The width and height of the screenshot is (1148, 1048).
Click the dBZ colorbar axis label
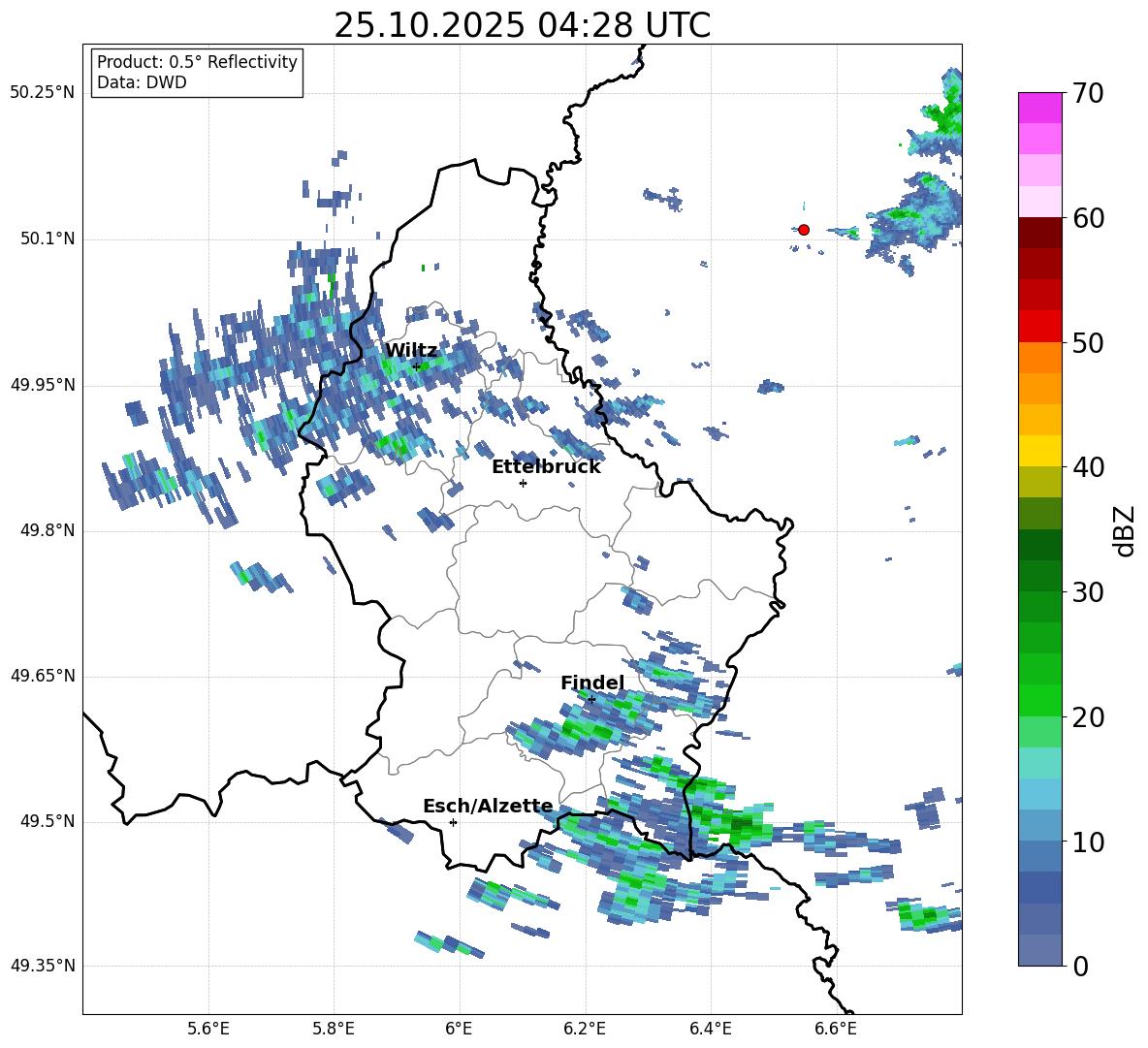(1126, 530)
